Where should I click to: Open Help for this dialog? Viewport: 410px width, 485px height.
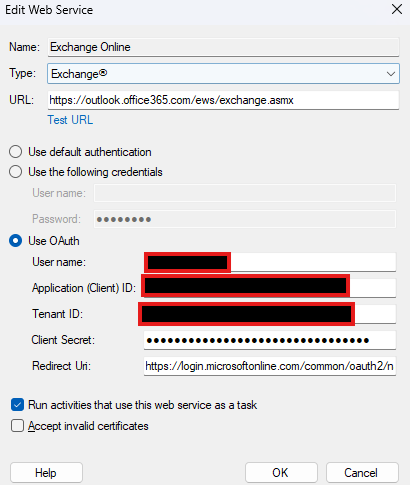pos(46,473)
